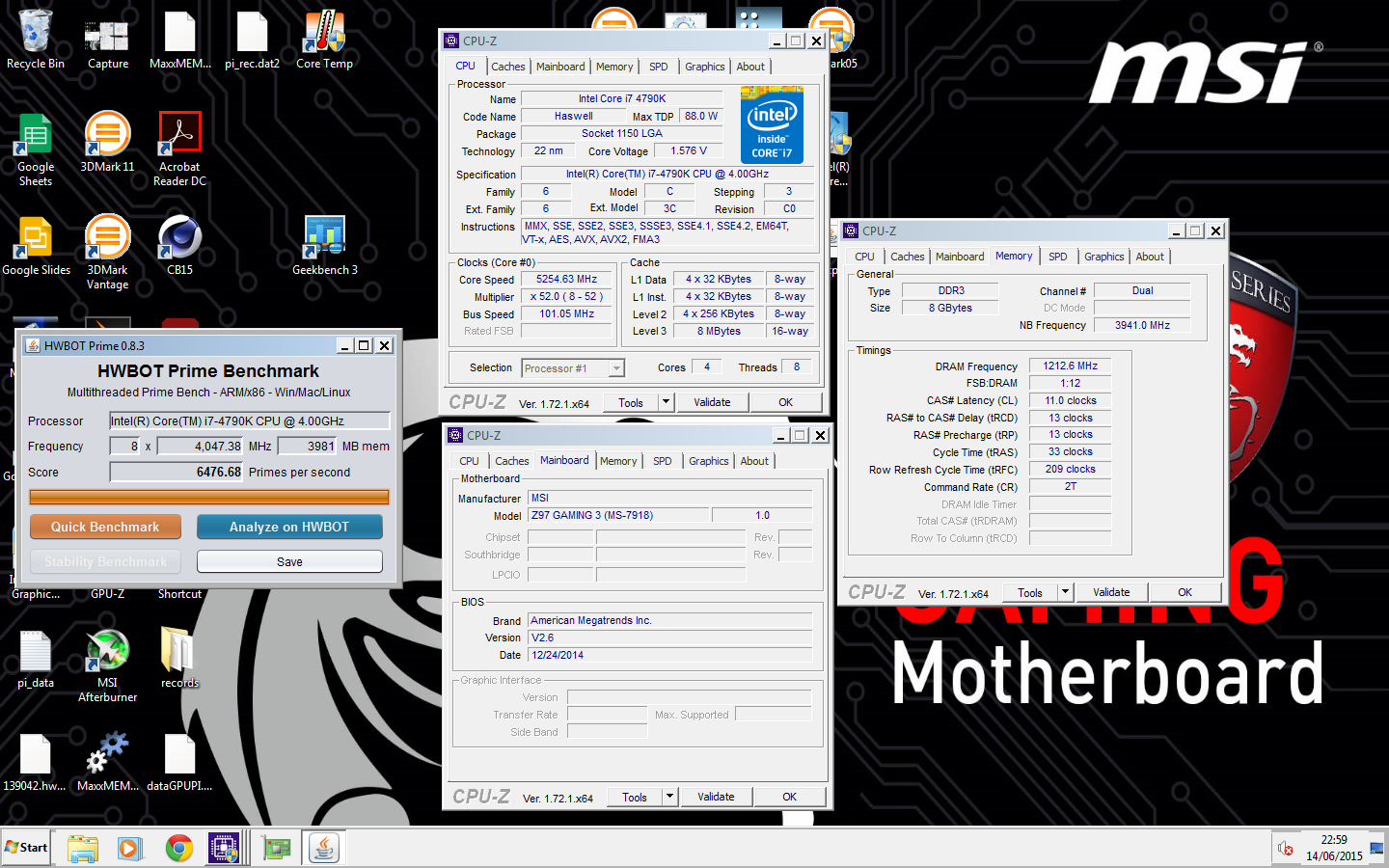
Task: Expand Tools dropdown arrow in top CPU-Z
Action: click(x=666, y=402)
